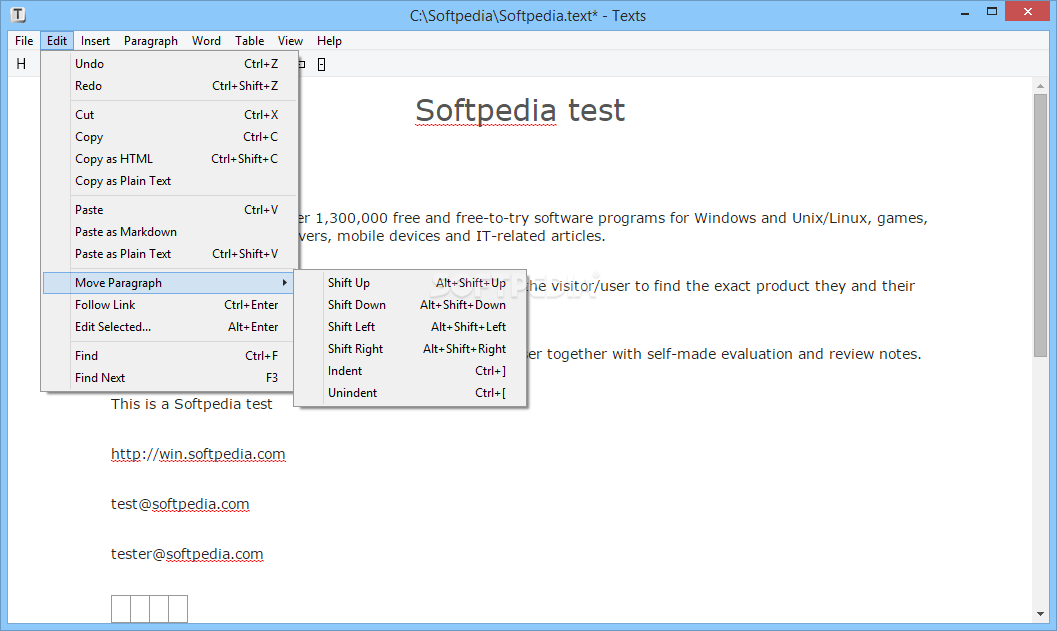Choose Shift Up in submenu
The image size is (1057, 631).
(x=411, y=282)
